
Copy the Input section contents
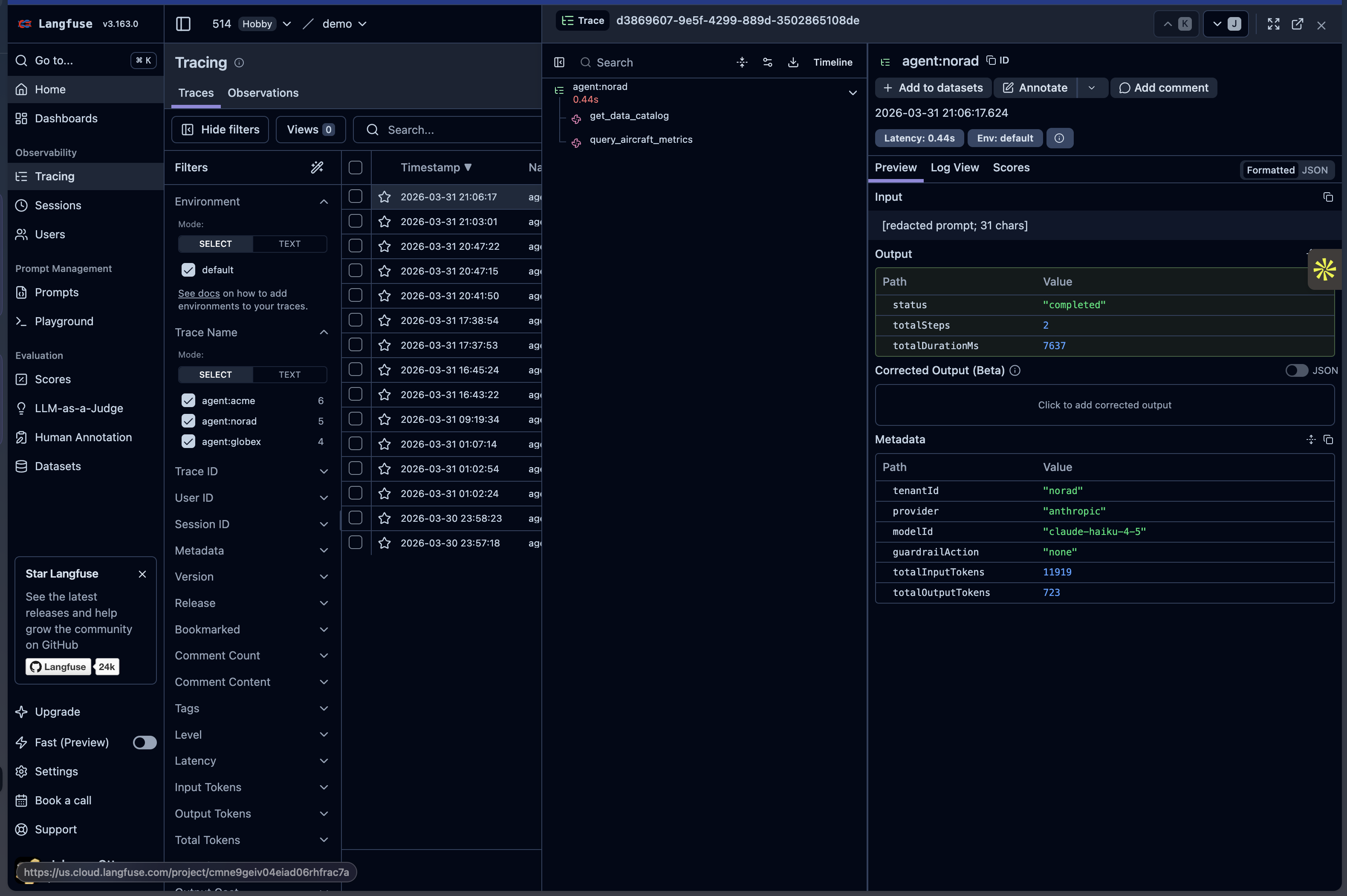click(x=1327, y=197)
